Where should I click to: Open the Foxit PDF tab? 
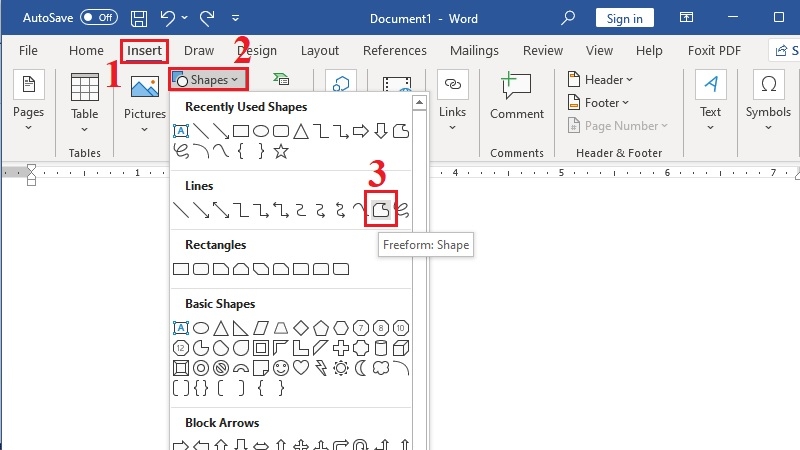[714, 51]
